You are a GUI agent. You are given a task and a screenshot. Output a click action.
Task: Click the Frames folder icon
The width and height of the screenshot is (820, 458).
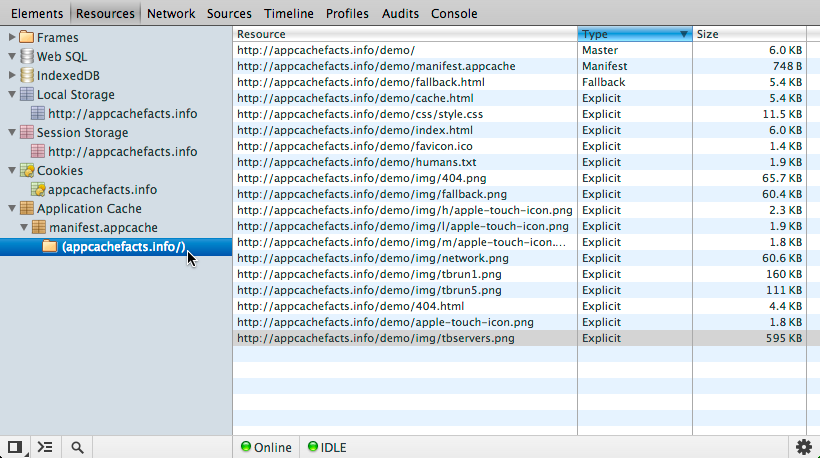click(x=27, y=37)
